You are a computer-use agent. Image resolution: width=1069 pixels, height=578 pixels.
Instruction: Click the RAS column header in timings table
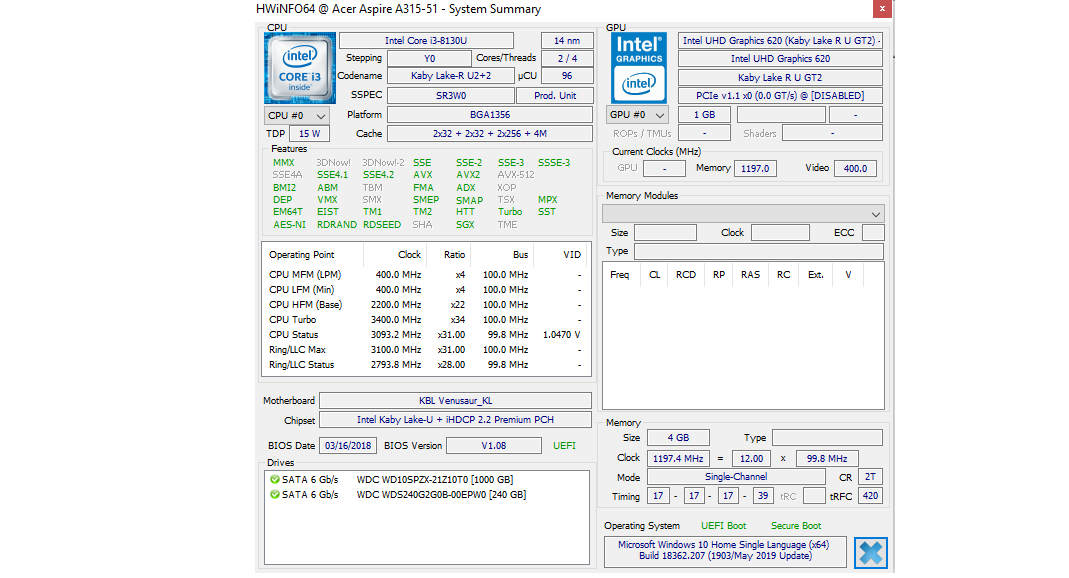750,275
